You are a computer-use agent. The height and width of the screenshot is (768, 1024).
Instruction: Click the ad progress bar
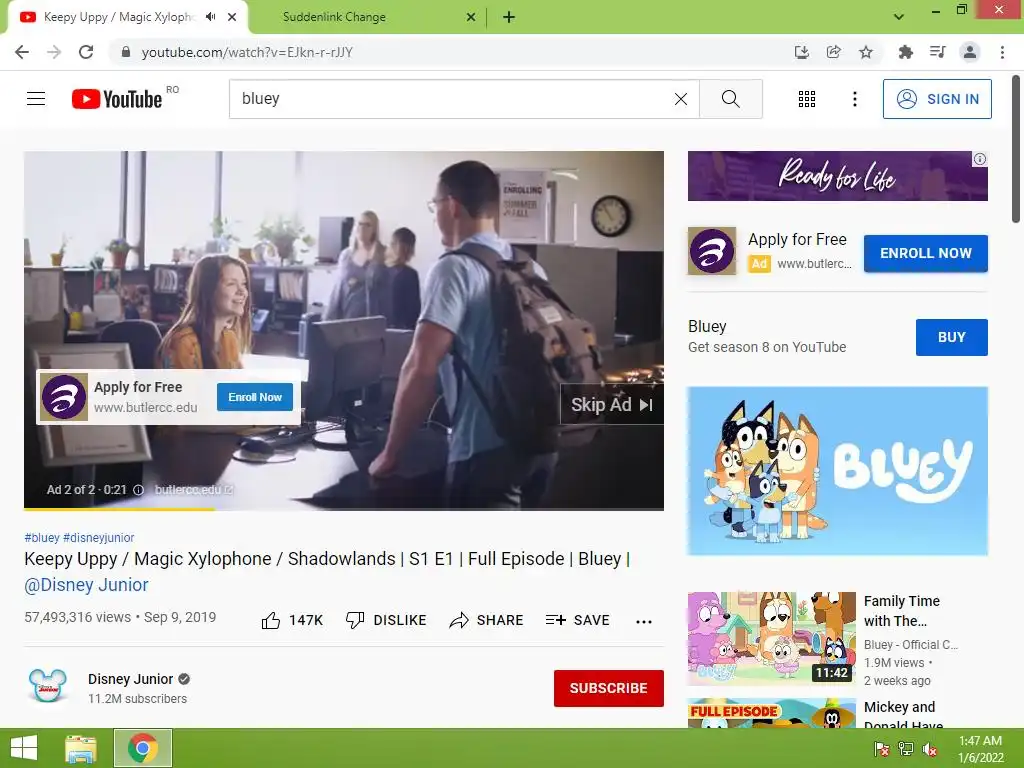point(344,509)
